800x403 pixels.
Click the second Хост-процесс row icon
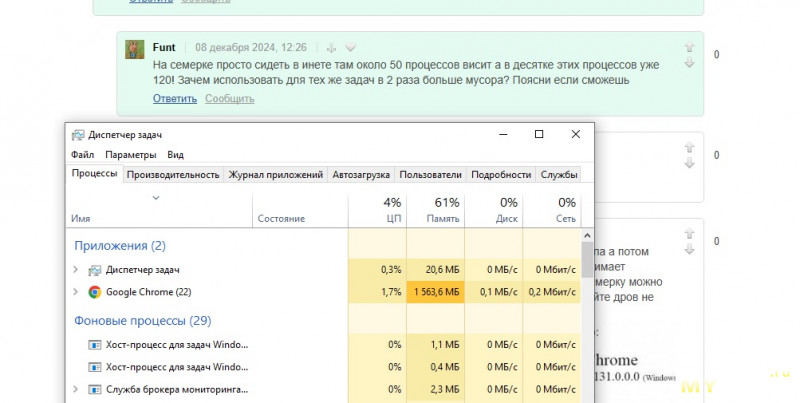[94, 367]
